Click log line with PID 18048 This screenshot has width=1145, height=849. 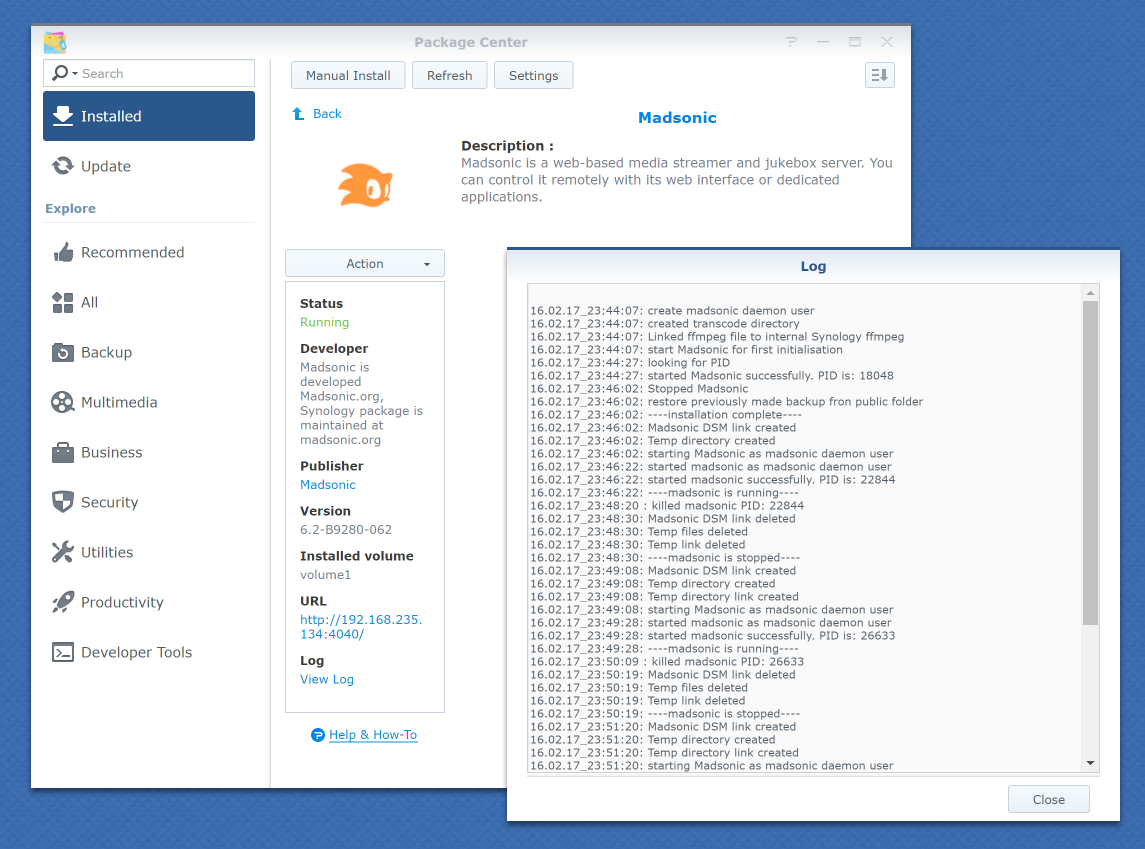tap(712, 376)
